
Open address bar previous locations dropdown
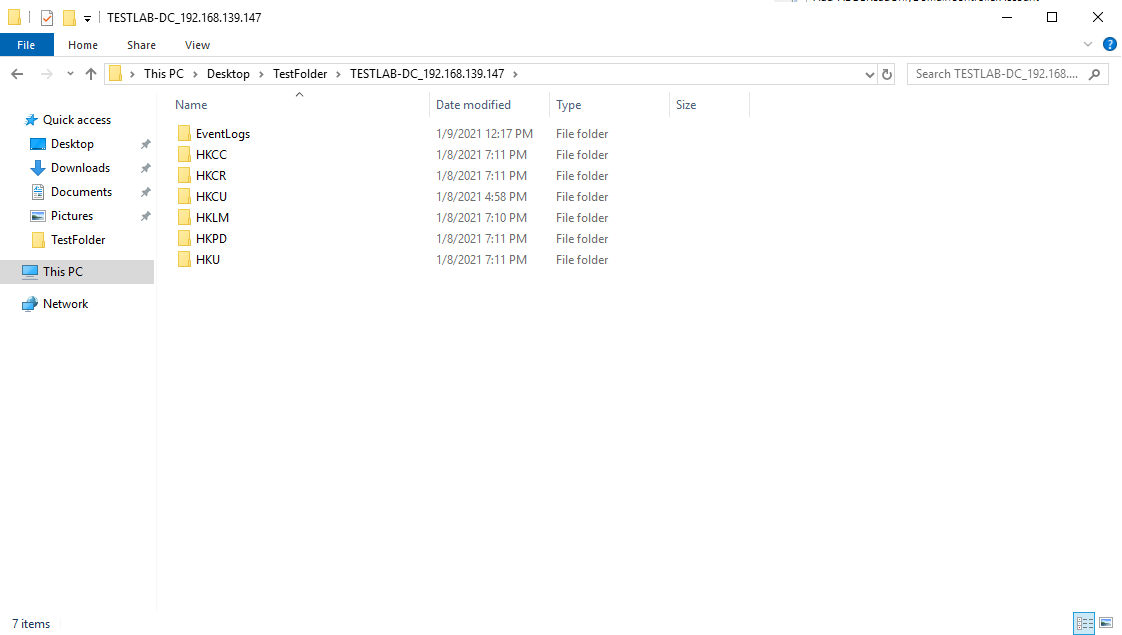coord(869,74)
